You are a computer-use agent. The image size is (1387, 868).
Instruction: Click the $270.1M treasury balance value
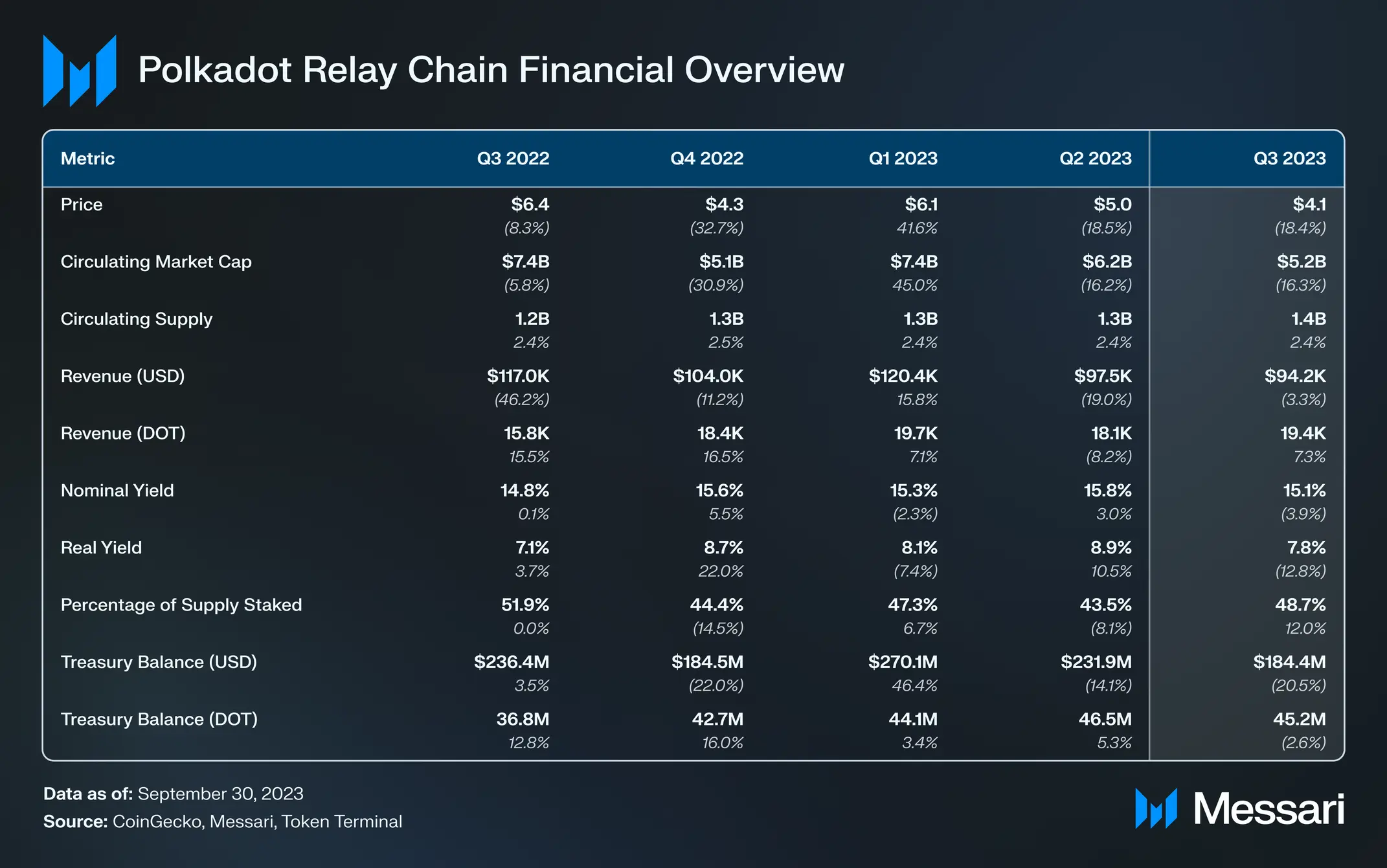903,662
